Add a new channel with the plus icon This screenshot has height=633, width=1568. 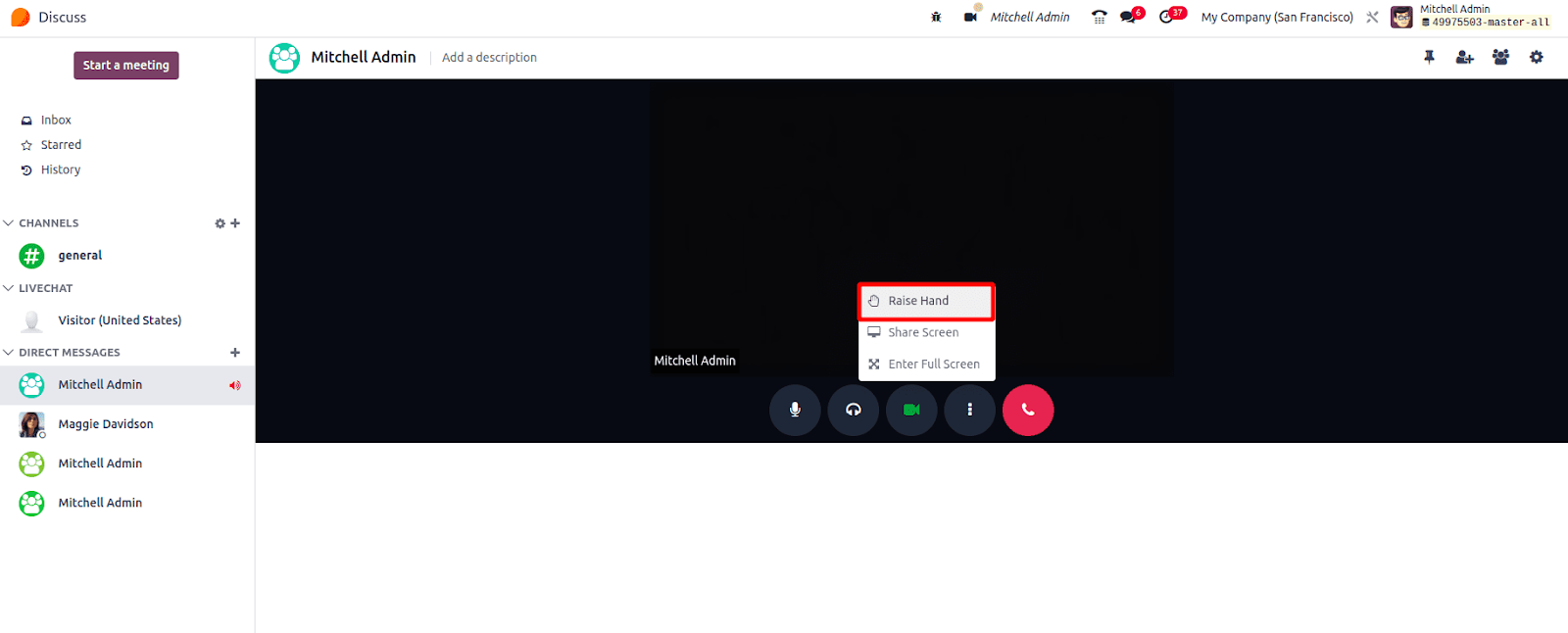235,223
